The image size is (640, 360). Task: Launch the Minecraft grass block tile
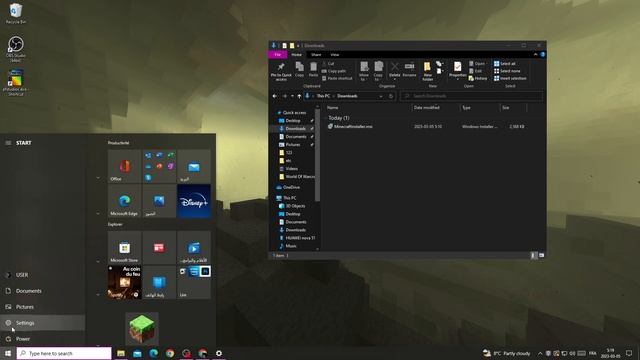(x=142, y=329)
